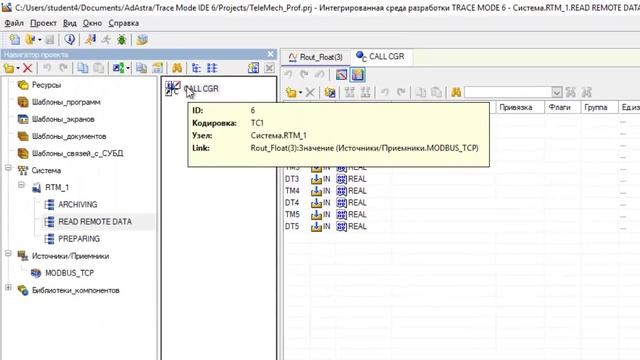Click add argument icon in editor toolbar
The image size is (640, 360).
(291, 93)
